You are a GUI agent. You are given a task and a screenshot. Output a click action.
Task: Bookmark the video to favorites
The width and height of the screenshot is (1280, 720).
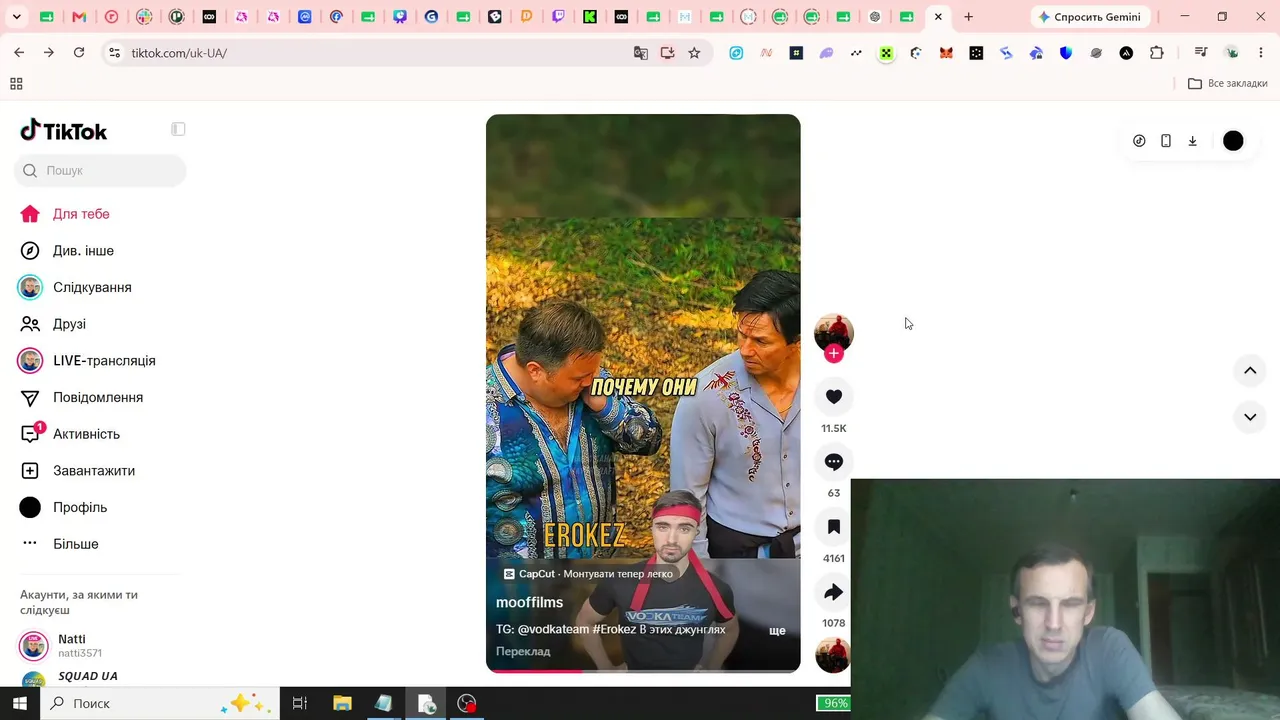click(x=834, y=527)
